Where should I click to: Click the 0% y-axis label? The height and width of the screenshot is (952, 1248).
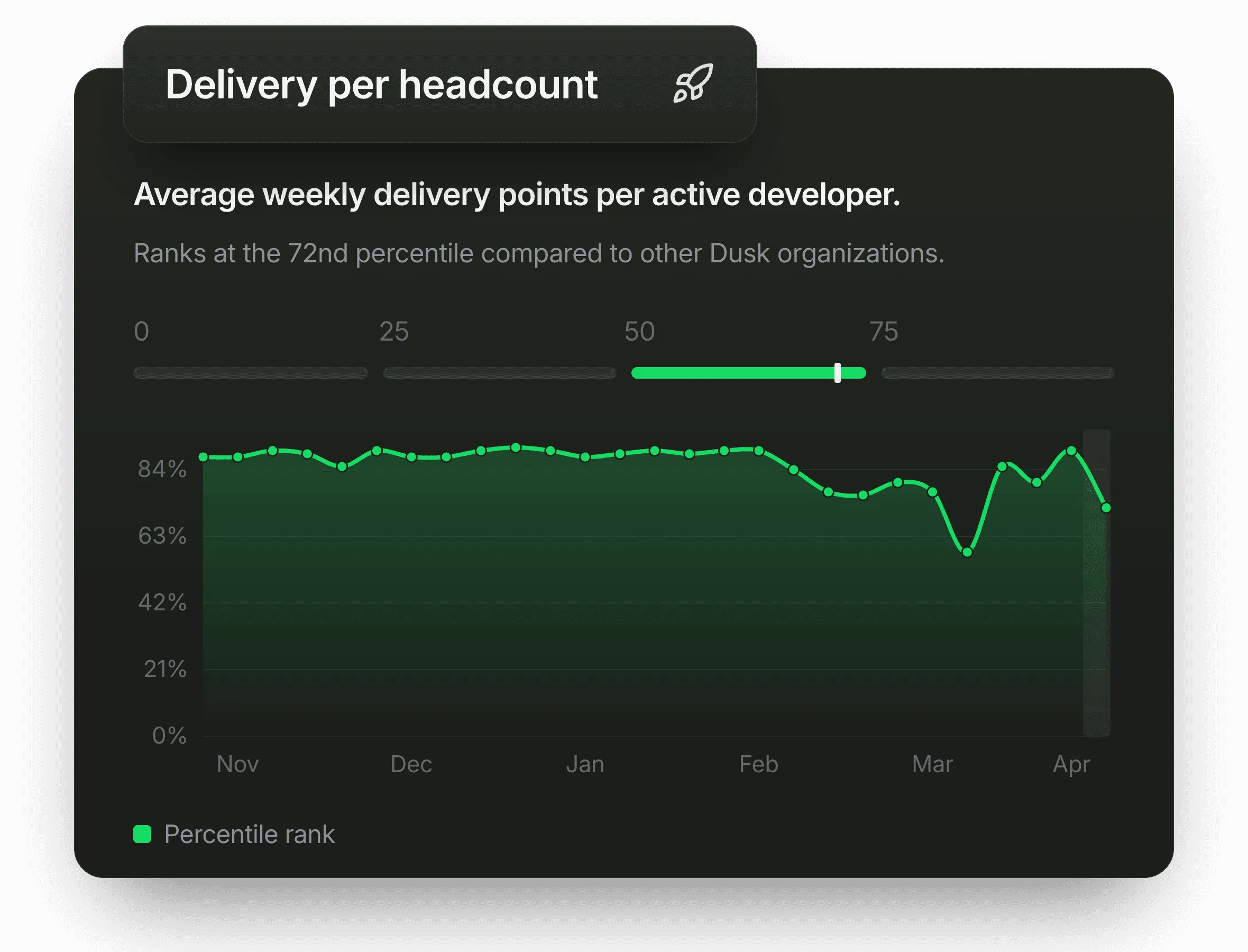169,736
